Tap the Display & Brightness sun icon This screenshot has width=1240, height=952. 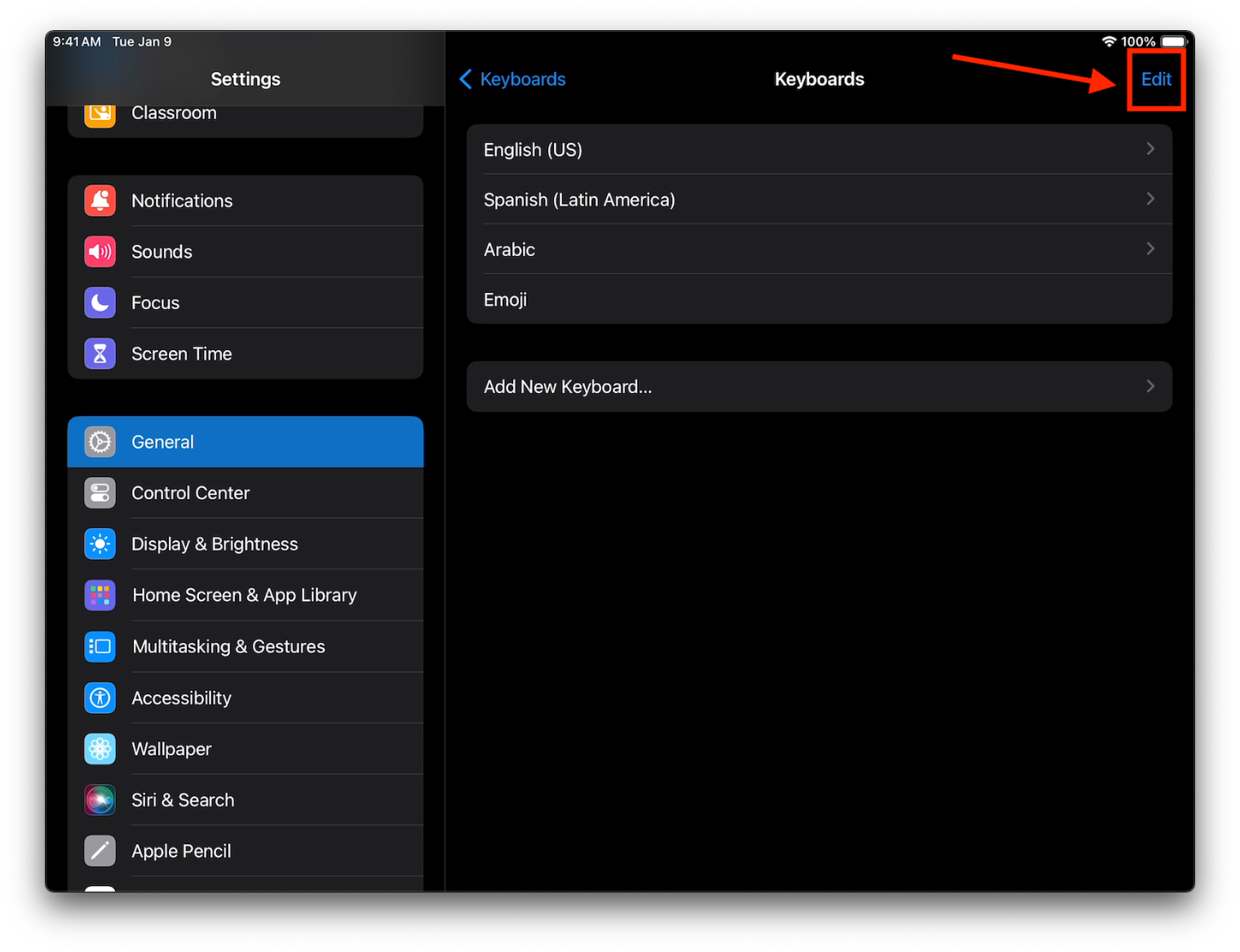coord(100,544)
